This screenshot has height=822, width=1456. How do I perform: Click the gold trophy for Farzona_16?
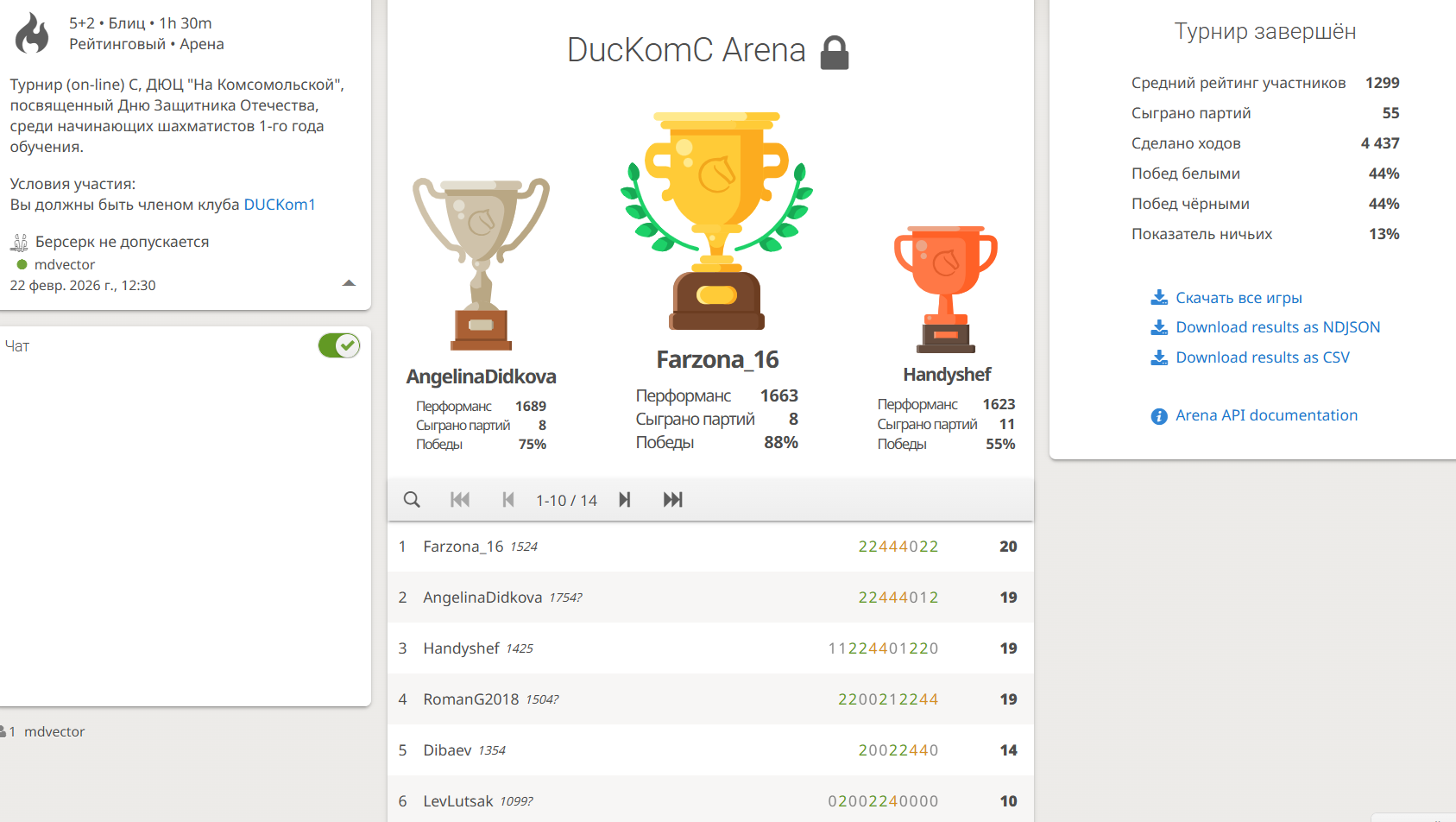[x=716, y=221]
